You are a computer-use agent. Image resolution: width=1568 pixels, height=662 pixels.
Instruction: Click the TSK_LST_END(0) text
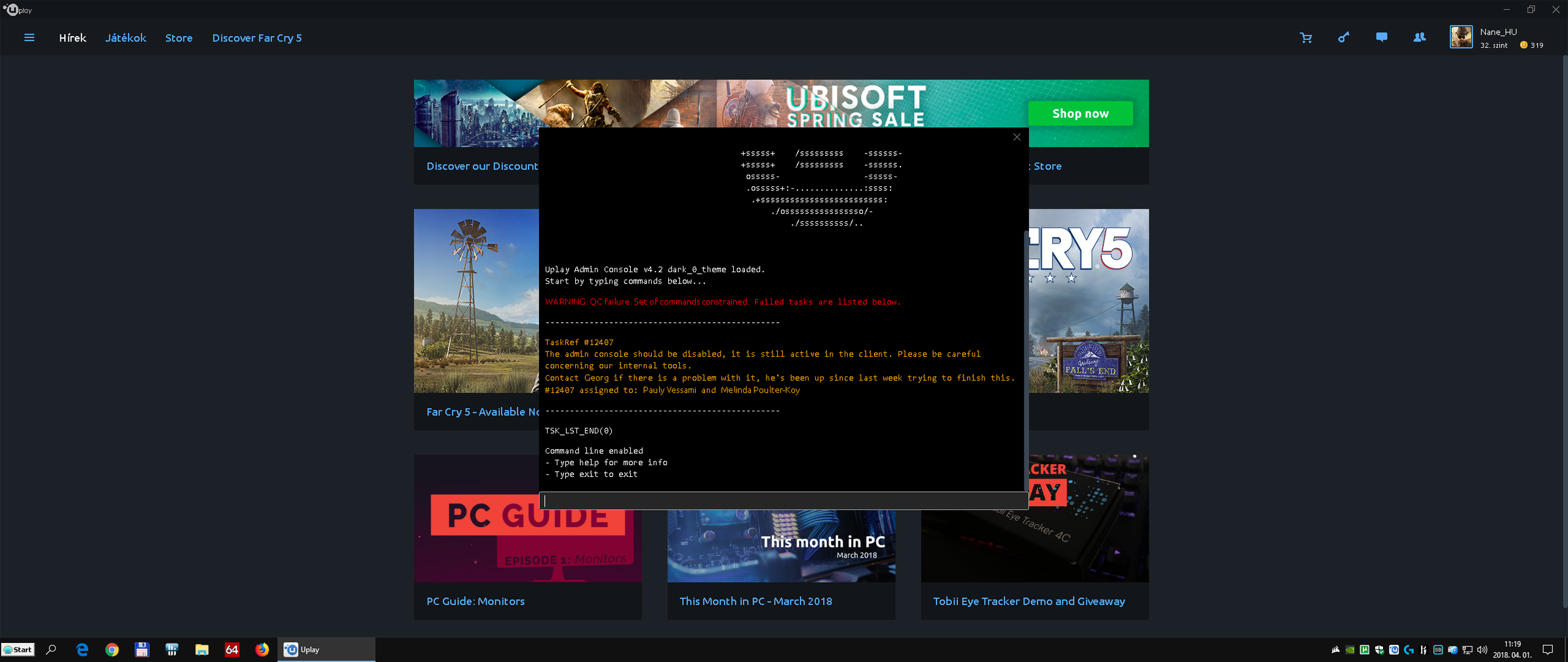click(x=578, y=431)
